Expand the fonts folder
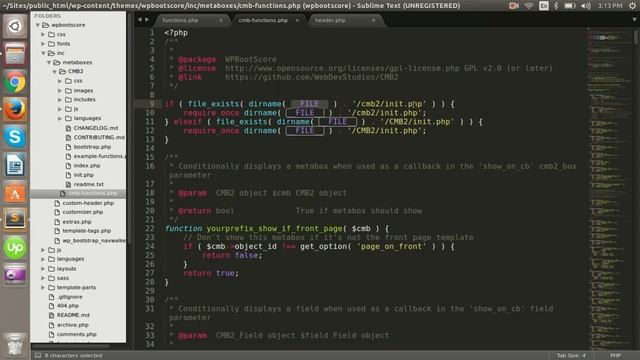 (x=43, y=44)
